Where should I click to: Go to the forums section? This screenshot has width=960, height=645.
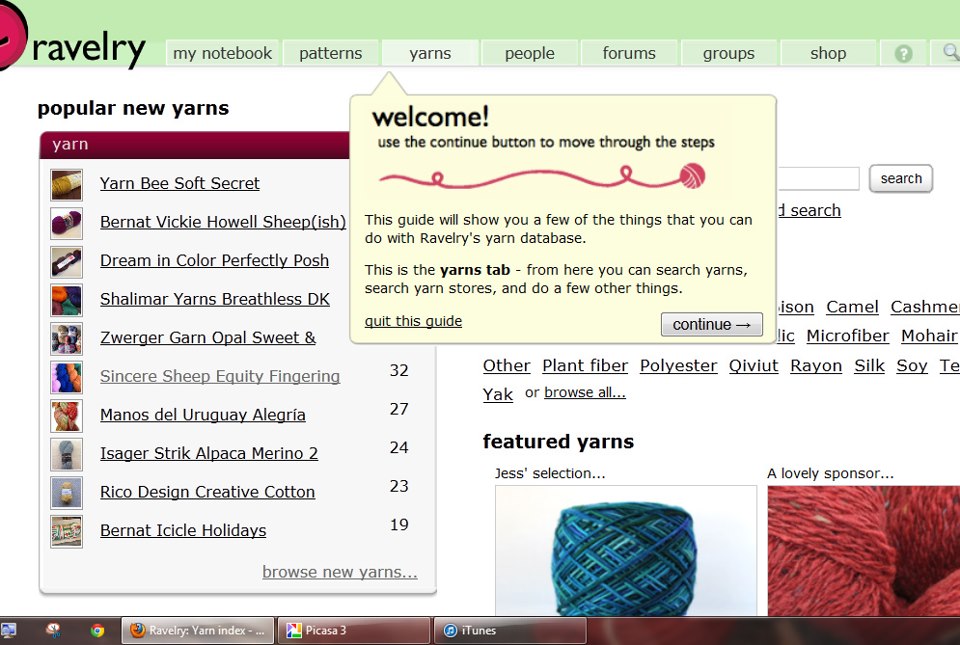click(x=629, y=52)
